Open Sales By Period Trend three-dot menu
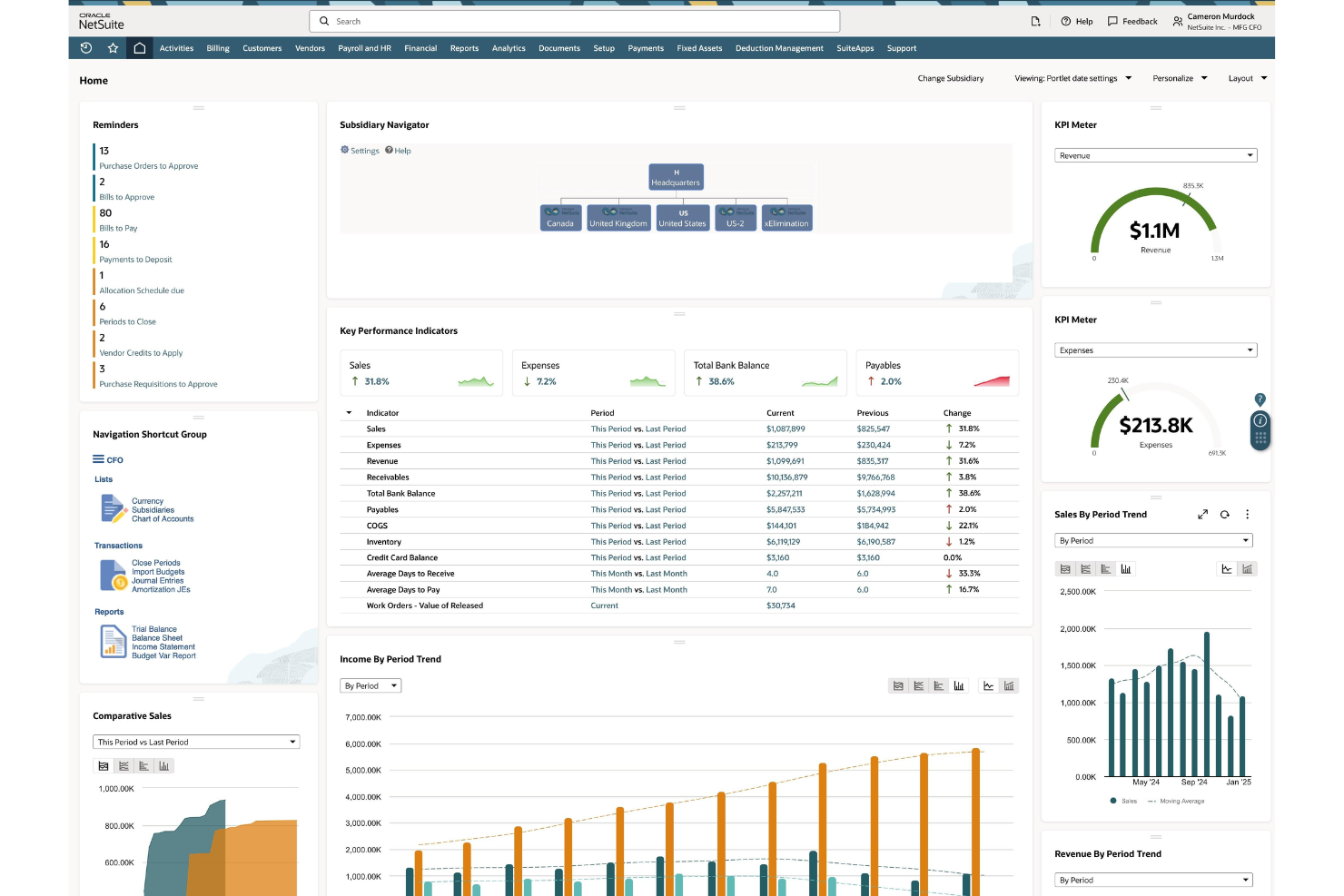Image resolution: width=1344 pixels, height=896 pixels. pyautogui.click(x=1247, y=515)
